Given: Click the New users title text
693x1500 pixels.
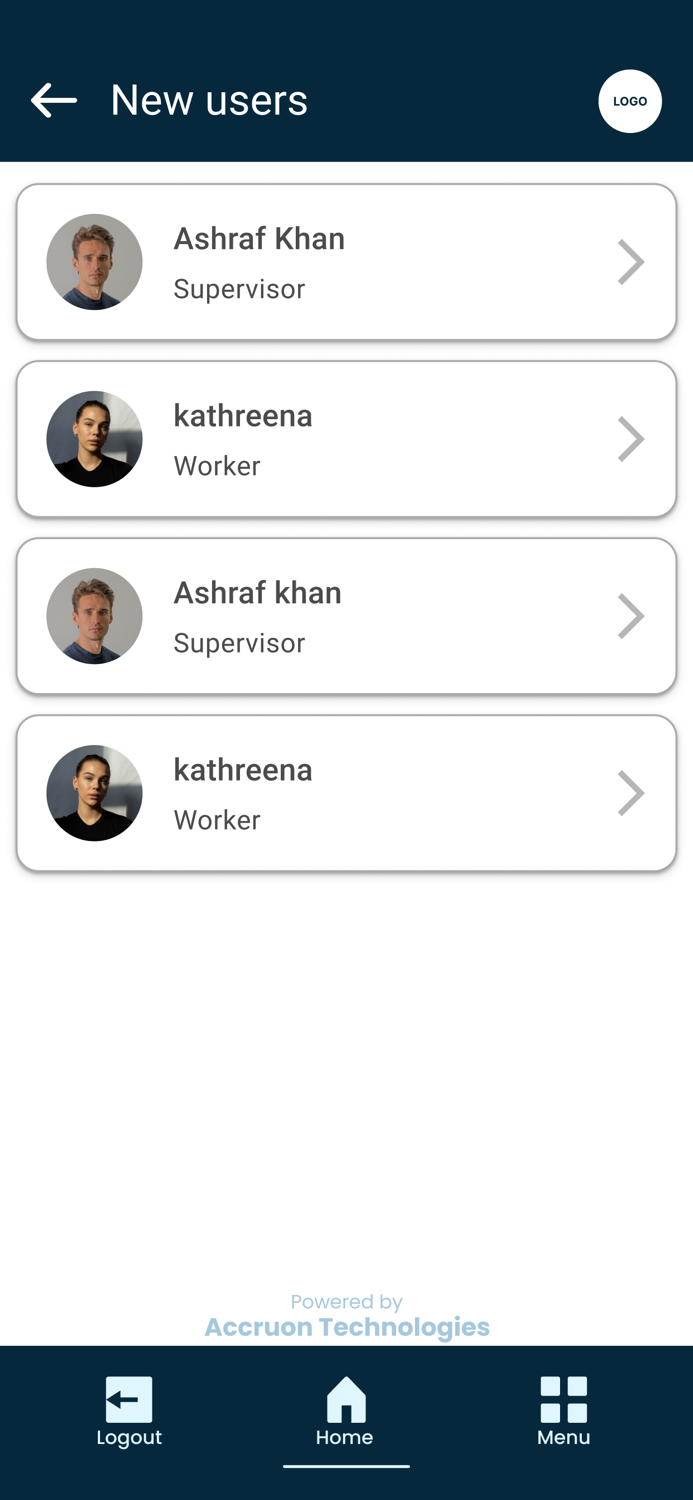Looking at the screenshot, I should click(208, 100).
